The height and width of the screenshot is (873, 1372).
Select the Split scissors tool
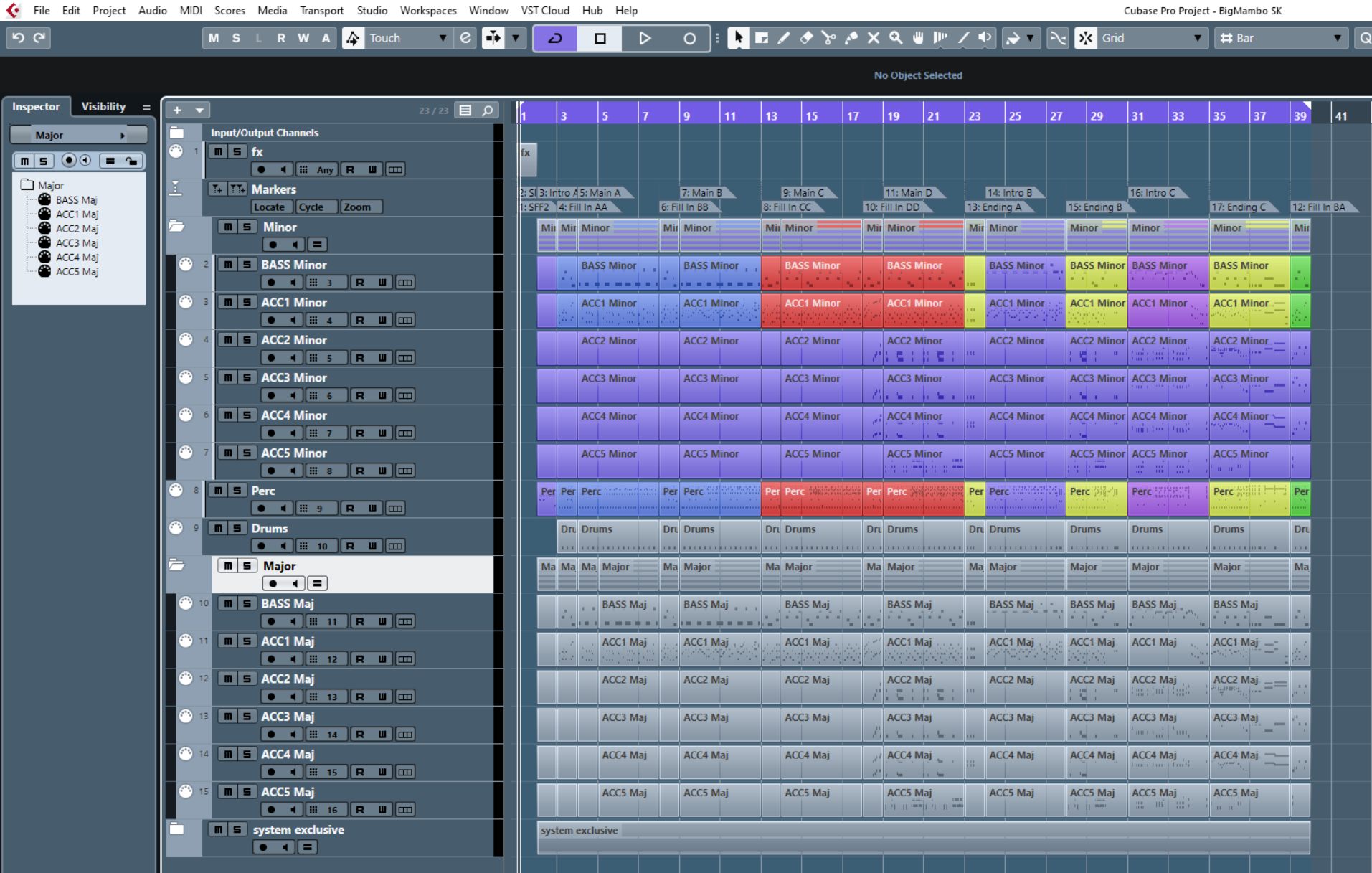coord(828,38)
